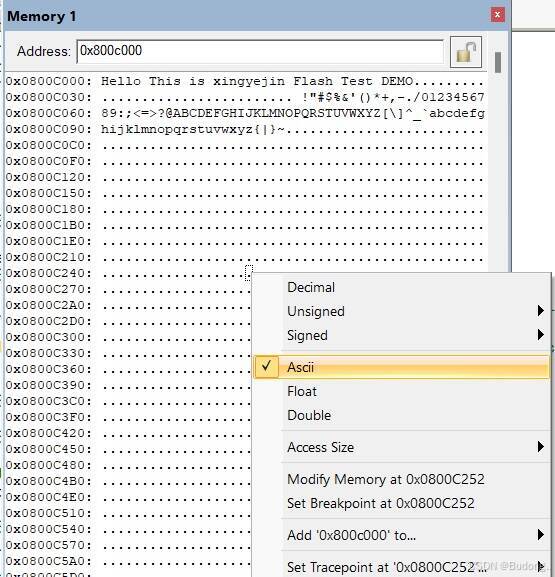Click the memory view scrollbar thumb
Viewport: 555px width, 577px height.
pyautogui.click(x=498, y=63)
